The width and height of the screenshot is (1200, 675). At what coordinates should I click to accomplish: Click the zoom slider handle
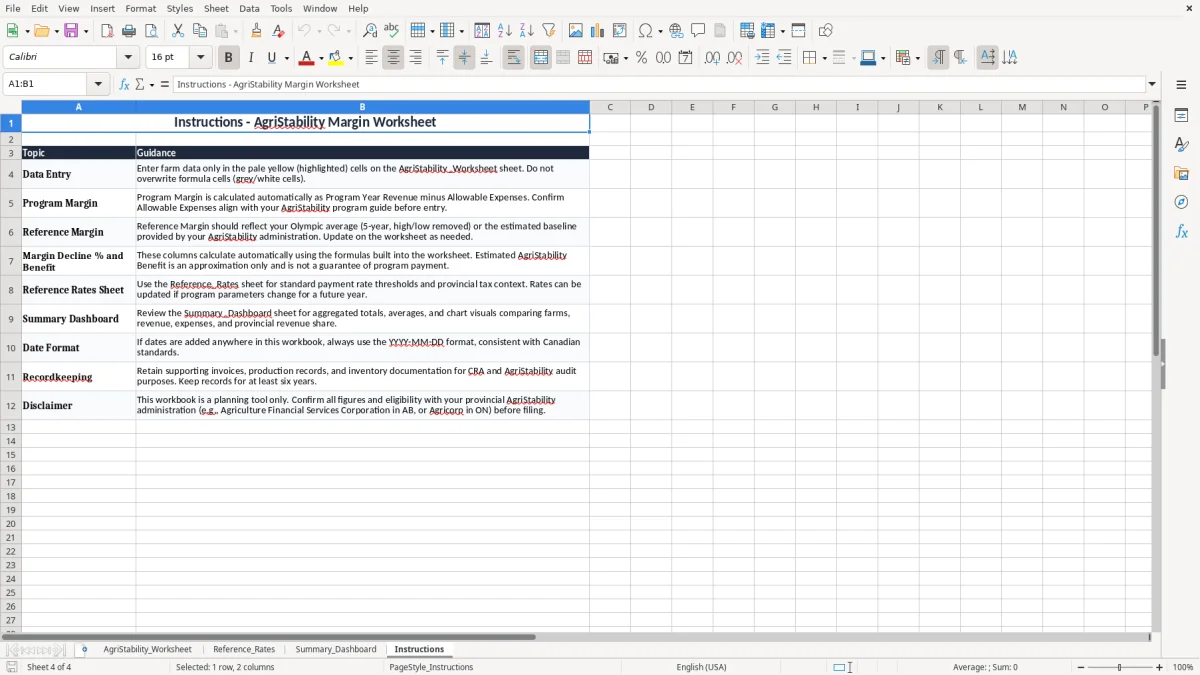[1119, 667]
